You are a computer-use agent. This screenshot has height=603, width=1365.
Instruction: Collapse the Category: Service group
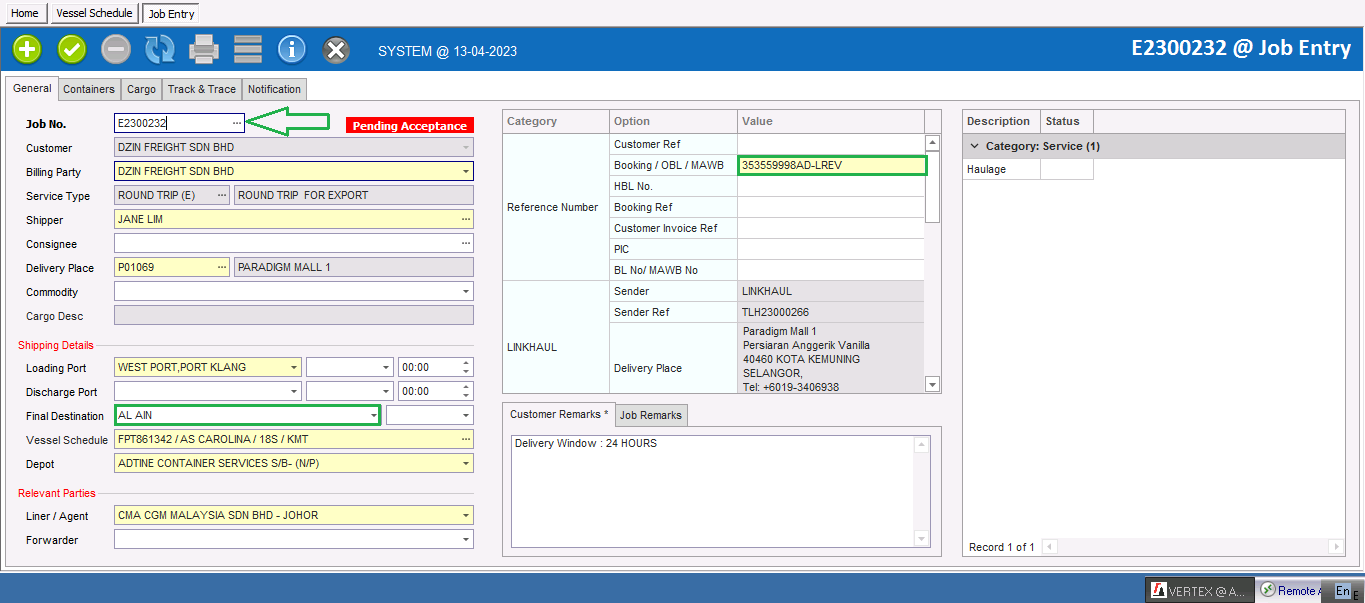click(x=974, y=146)
